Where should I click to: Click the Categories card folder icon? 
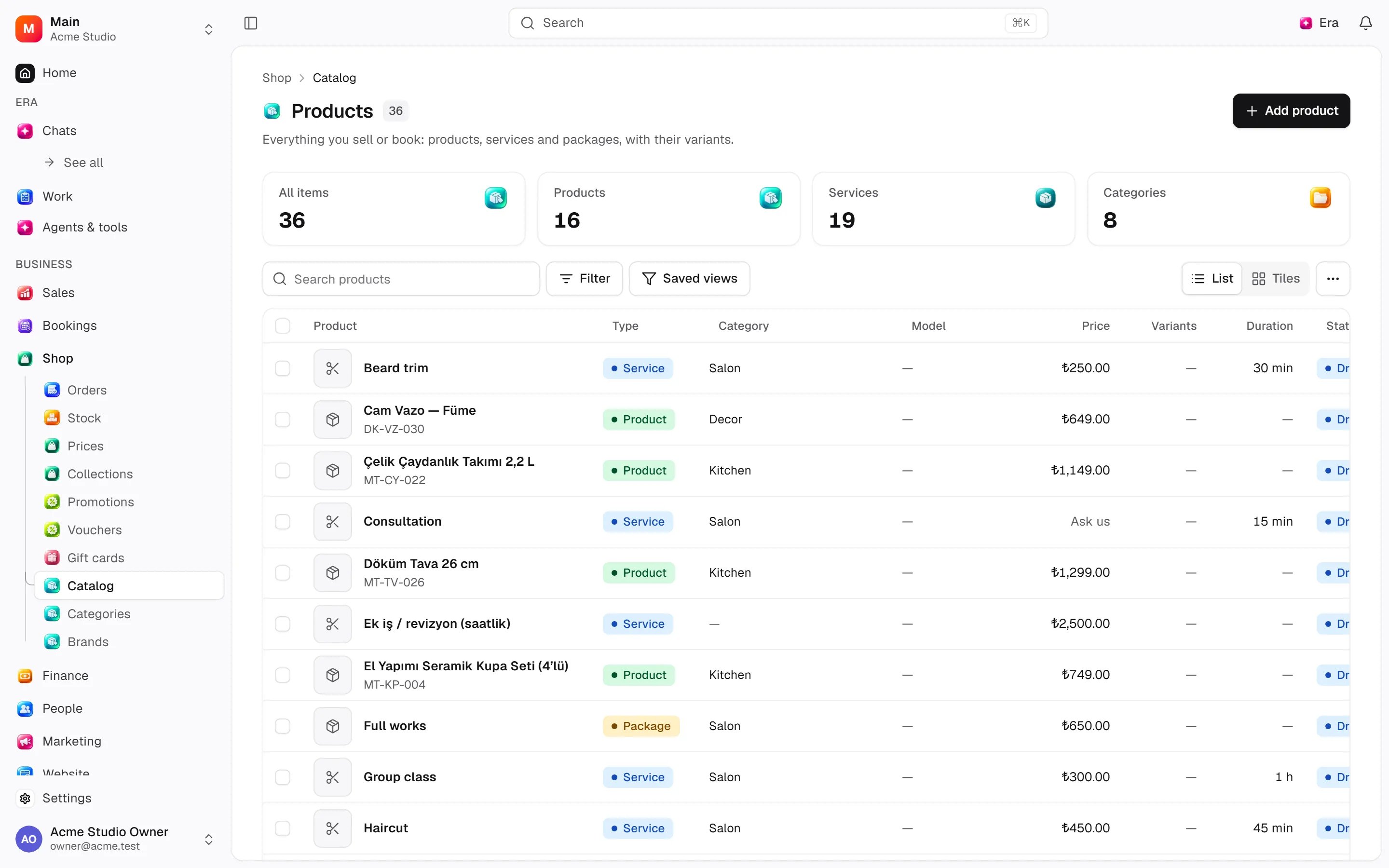point(1320,198)
